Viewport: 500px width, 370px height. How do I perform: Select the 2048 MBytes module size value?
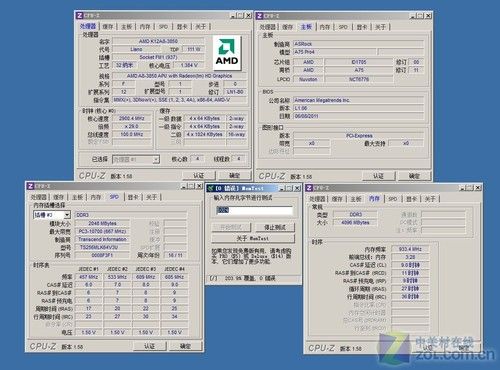102,223
